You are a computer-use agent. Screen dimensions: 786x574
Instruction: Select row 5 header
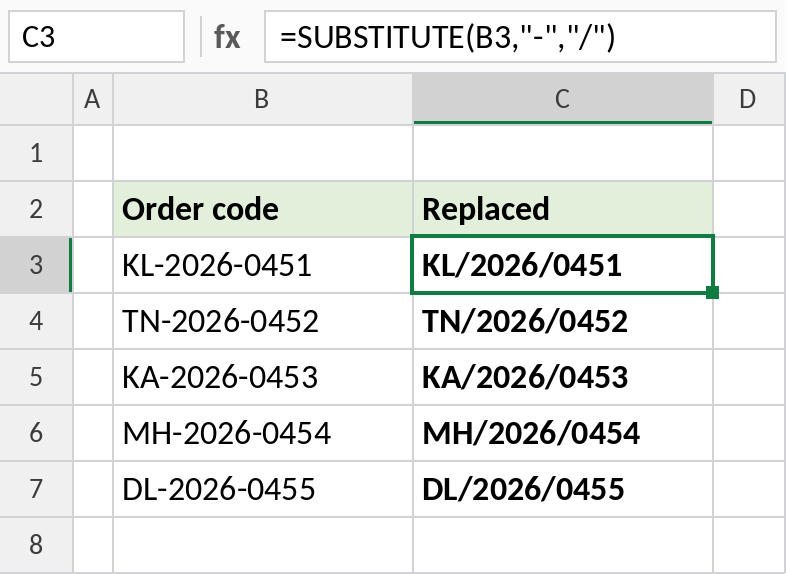coord(36,377)
